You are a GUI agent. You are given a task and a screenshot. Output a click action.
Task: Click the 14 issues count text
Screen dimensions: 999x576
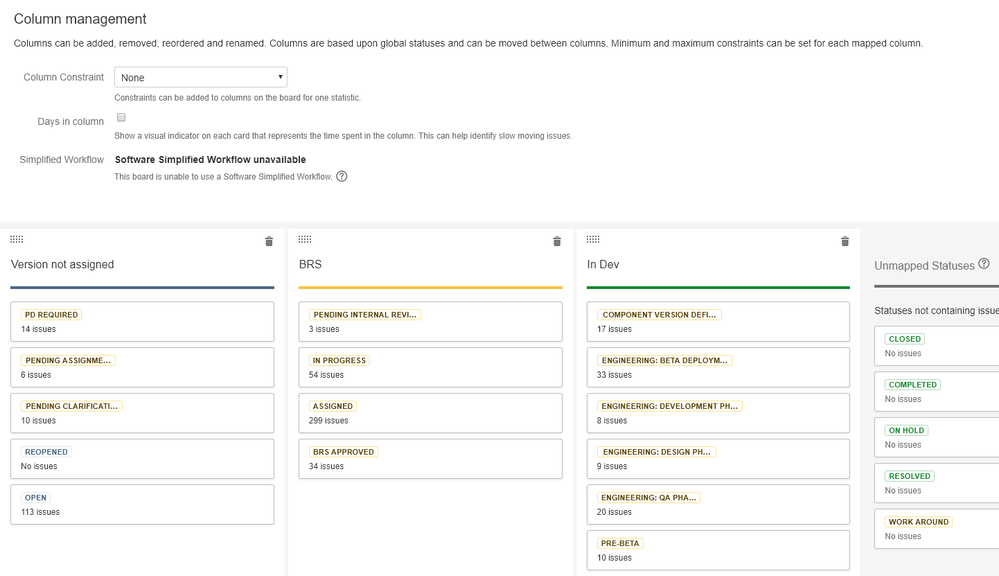point(38,329)
